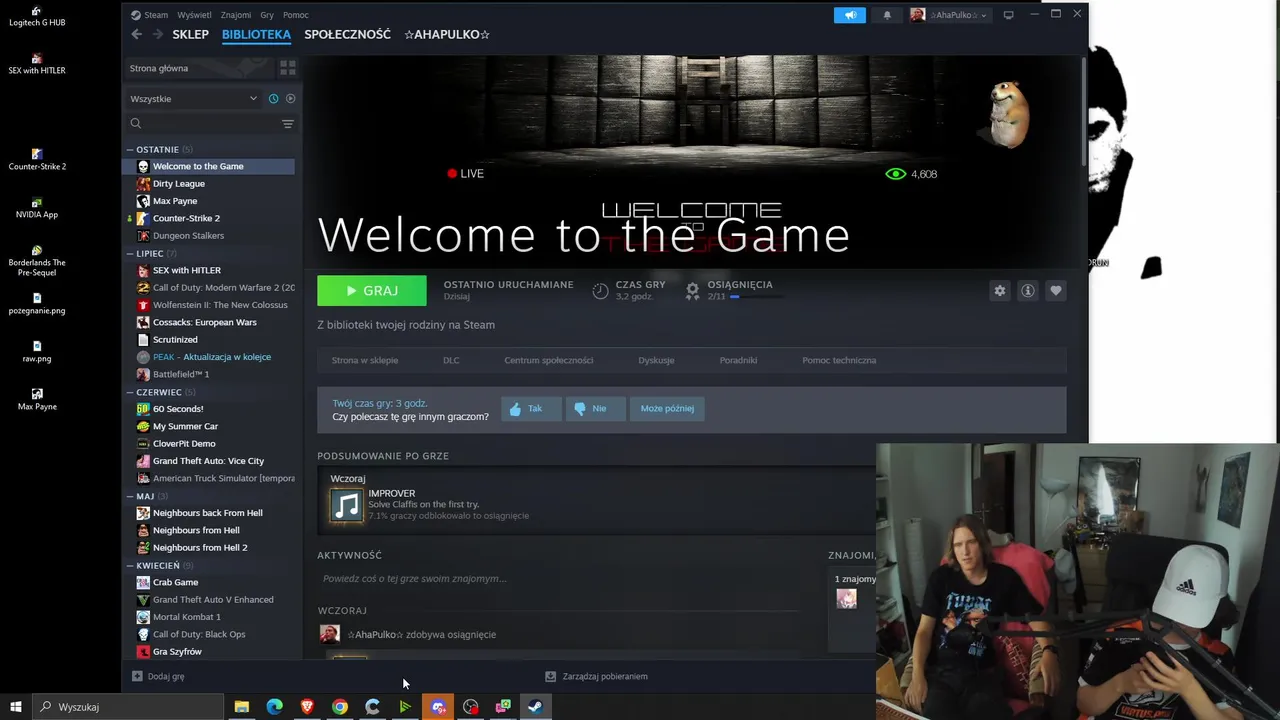1280x720 pixels.
Task: Open the Logitech G HUB desktop shortcut
Action: (x=37, y=16)
